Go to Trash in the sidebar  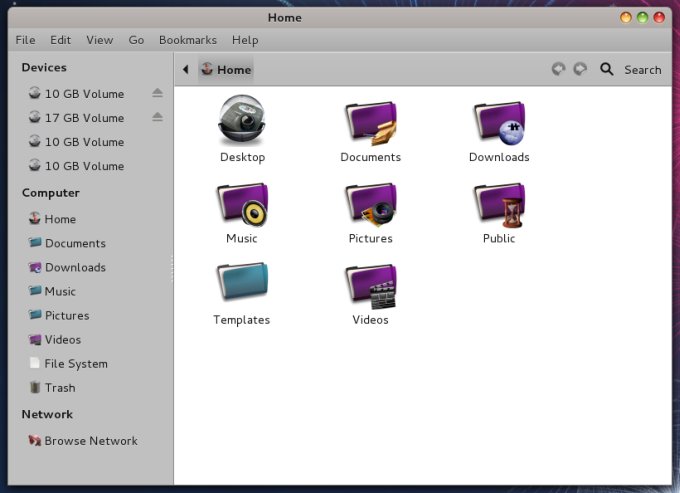coord(59,388)
